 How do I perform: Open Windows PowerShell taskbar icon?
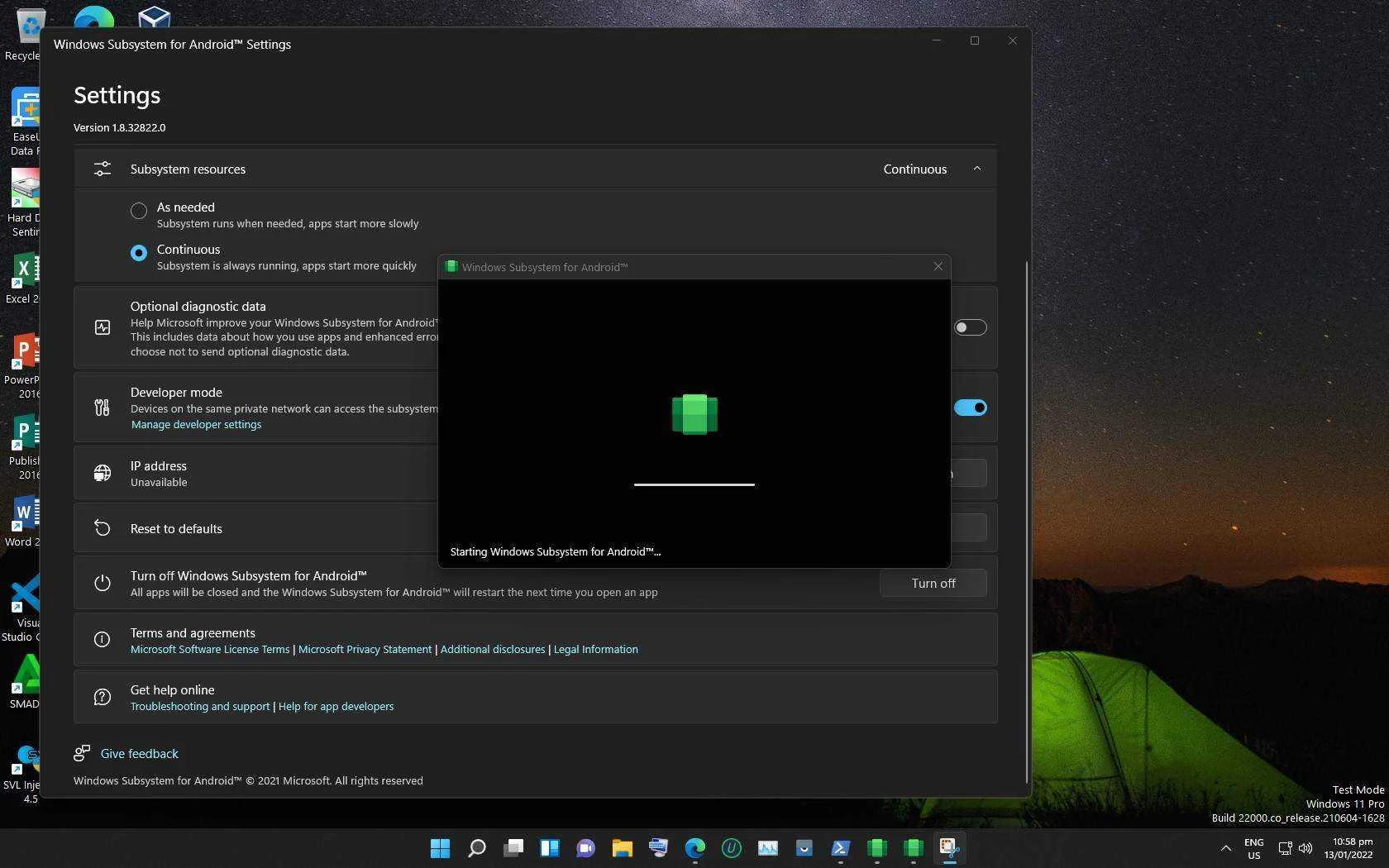[841, 848]
